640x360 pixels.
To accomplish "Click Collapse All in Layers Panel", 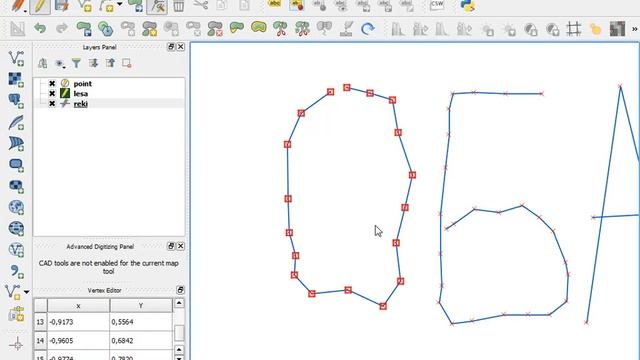I will coord(110,63).
